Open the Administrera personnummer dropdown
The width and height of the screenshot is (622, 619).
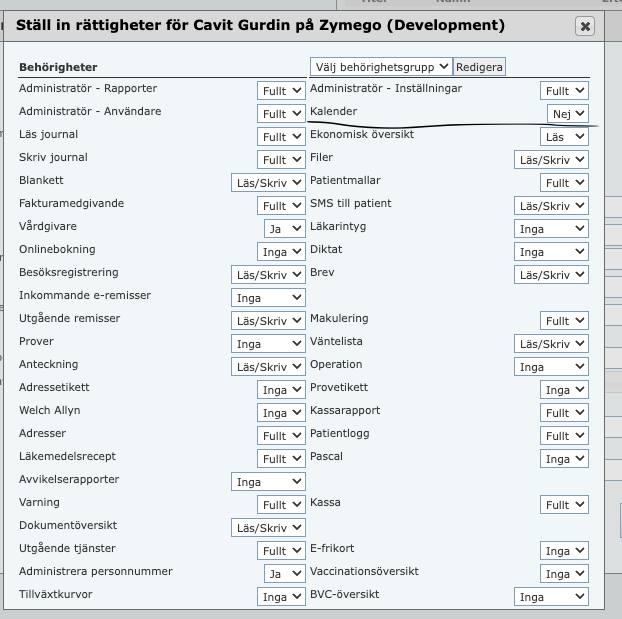(284, 574)
